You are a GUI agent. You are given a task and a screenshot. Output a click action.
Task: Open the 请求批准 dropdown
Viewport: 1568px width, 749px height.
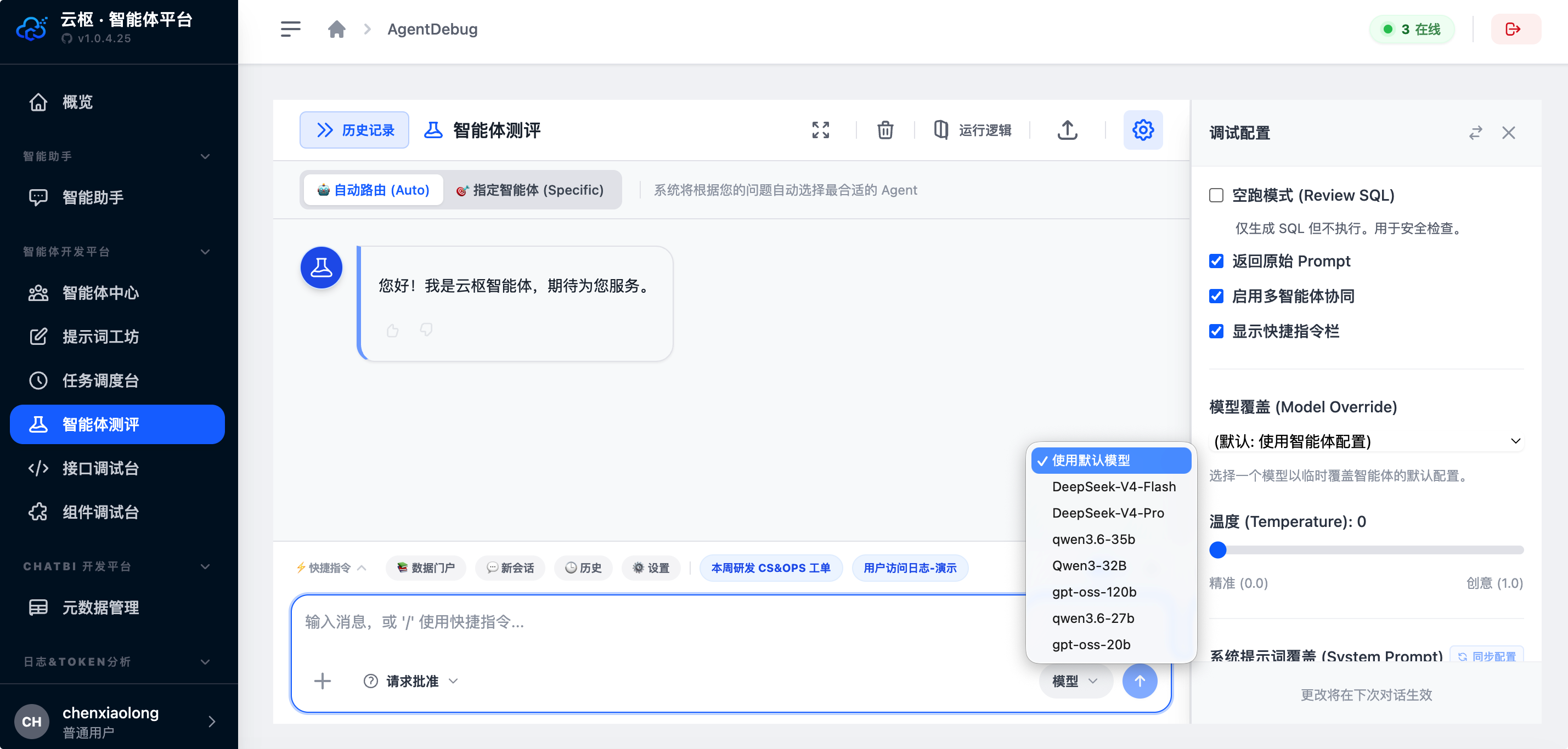(x=410, y=681)
